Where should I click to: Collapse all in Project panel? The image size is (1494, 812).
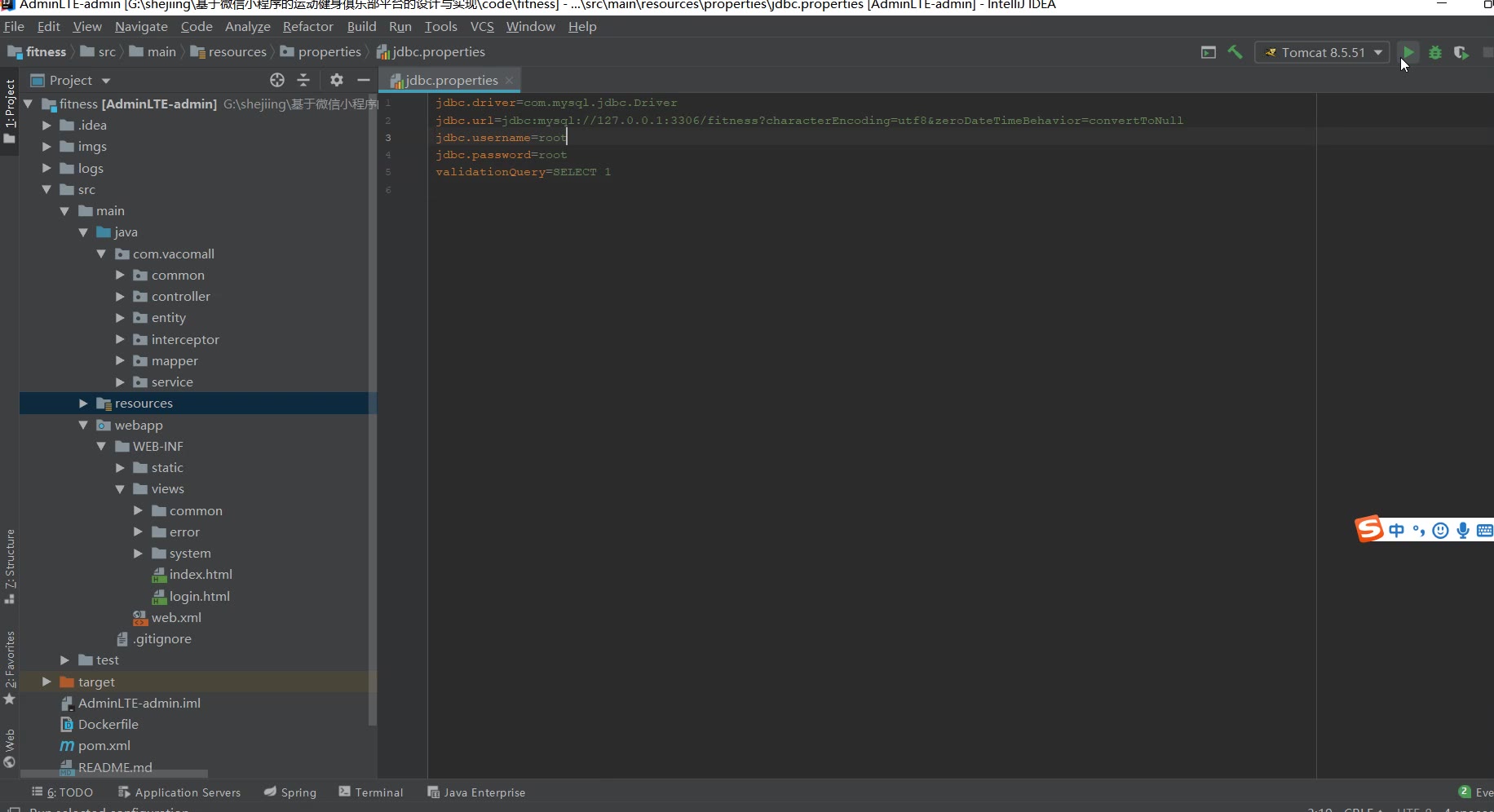point(303,80)
